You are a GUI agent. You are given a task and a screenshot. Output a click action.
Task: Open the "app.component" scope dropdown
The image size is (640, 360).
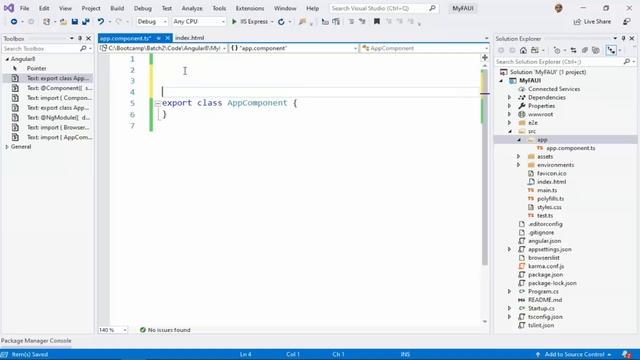pyautogui.click(x=293, y=48)
